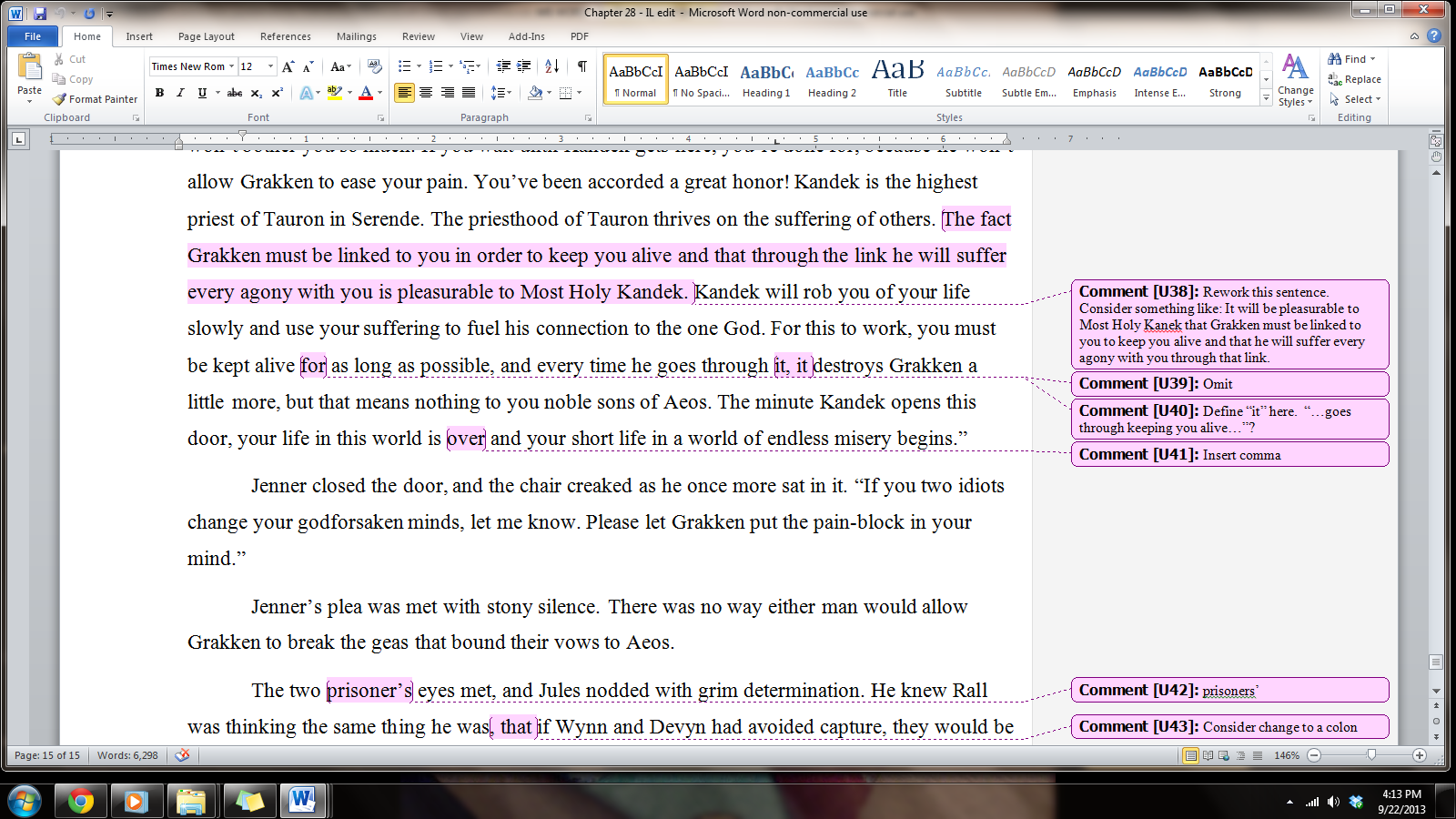Open Google Chrome from the taskbar
Viewport: 1456px width, 819px height.
(80, 801)
